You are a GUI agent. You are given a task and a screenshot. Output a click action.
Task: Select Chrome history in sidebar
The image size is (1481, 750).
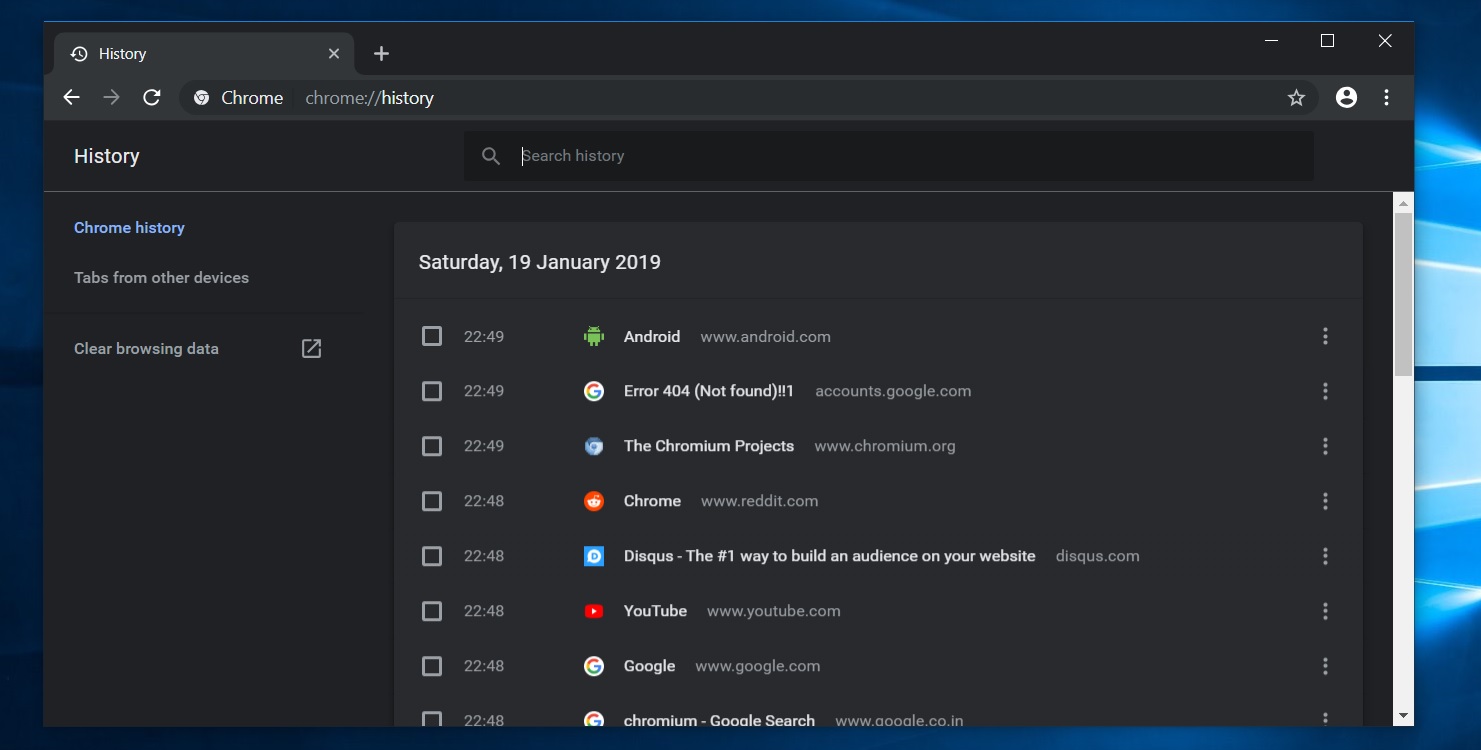tap(129, 228)
